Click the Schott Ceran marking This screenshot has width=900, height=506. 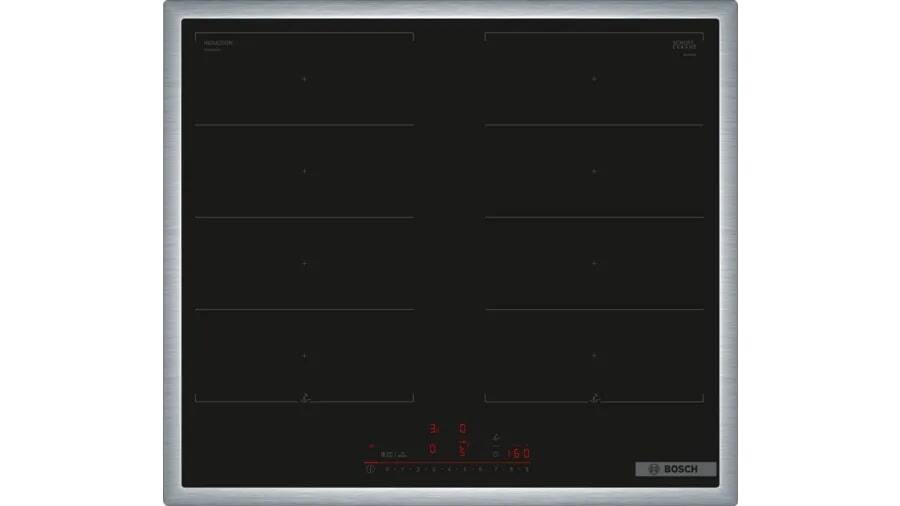tap(684, 45)
